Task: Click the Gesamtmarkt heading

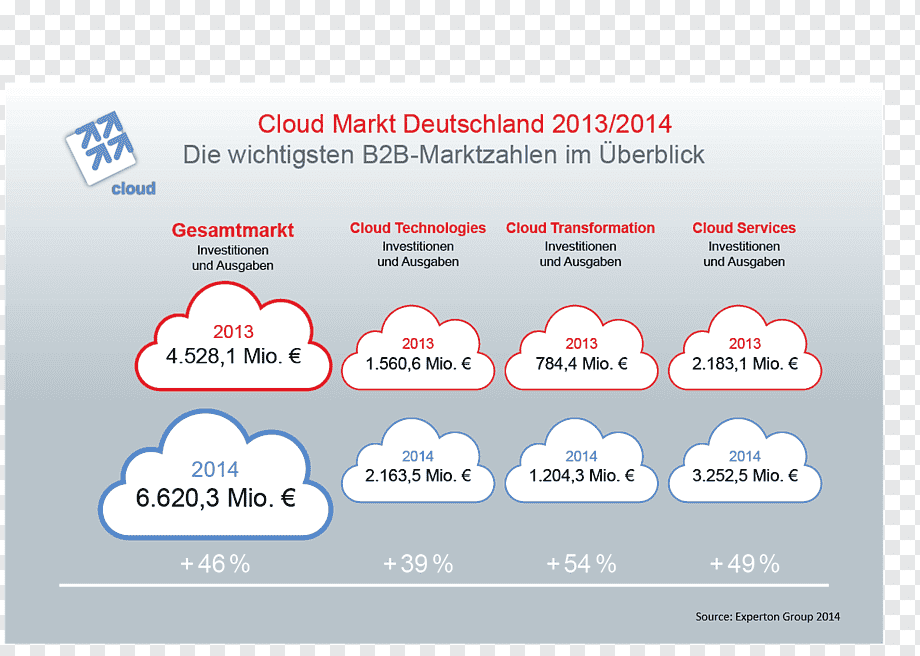Action: tap(232, 230)
